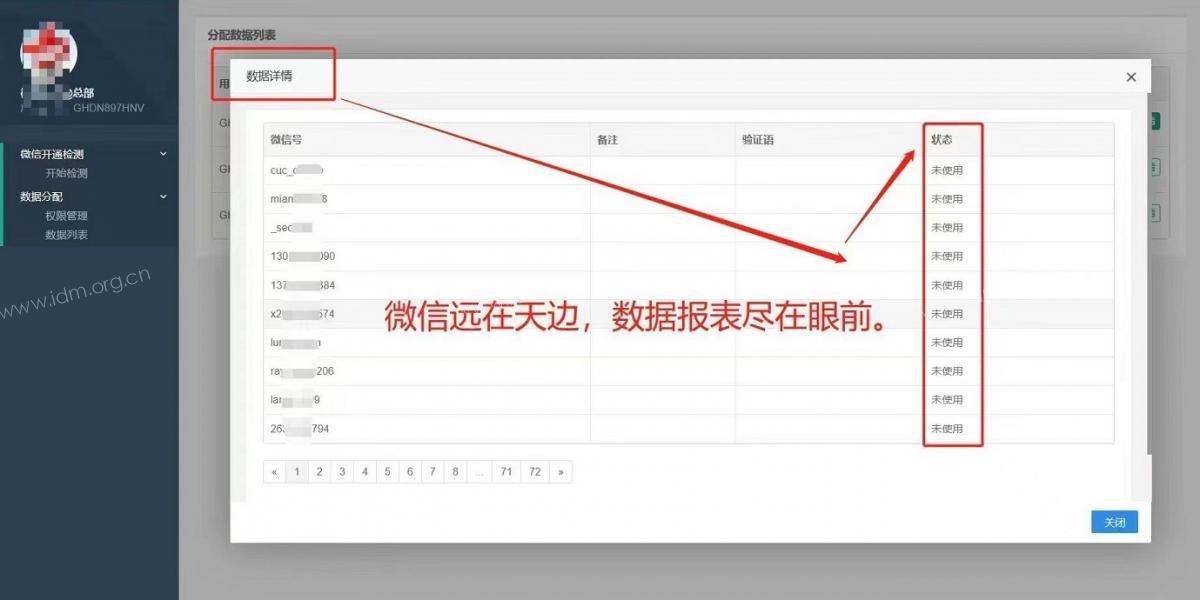Click the user avatar in the sidebar

pos(48,50)
